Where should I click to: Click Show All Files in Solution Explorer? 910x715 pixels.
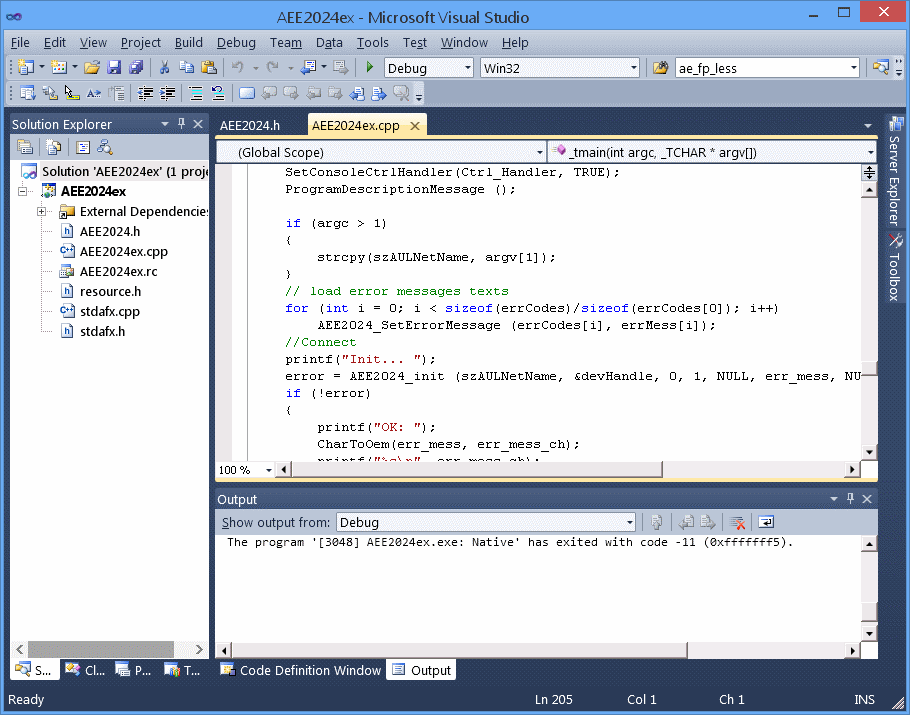point(53,147)
